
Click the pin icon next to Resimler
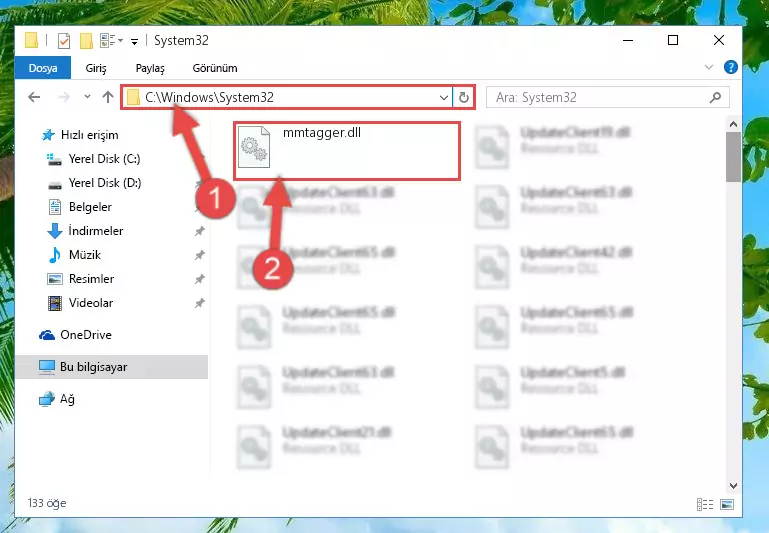[200, 279]
